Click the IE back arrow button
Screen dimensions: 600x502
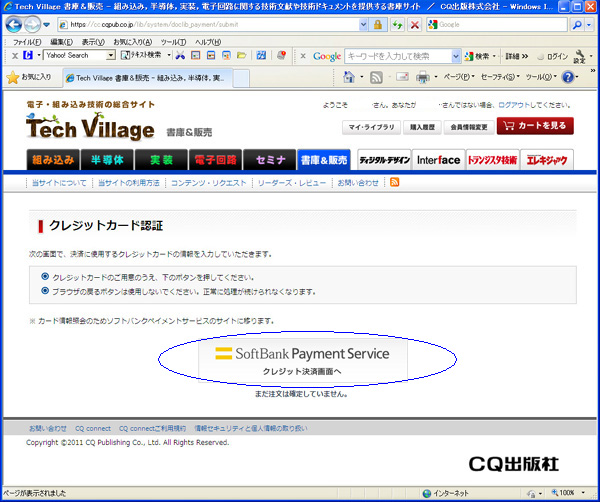13,23
